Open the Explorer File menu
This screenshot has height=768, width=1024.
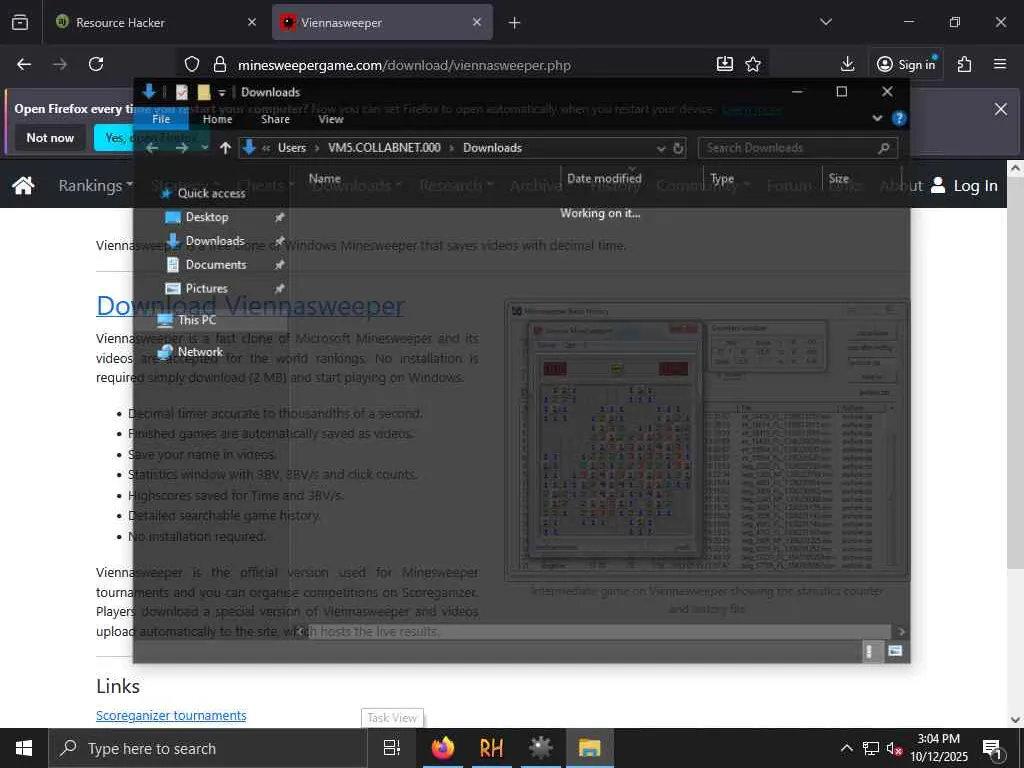161,119
